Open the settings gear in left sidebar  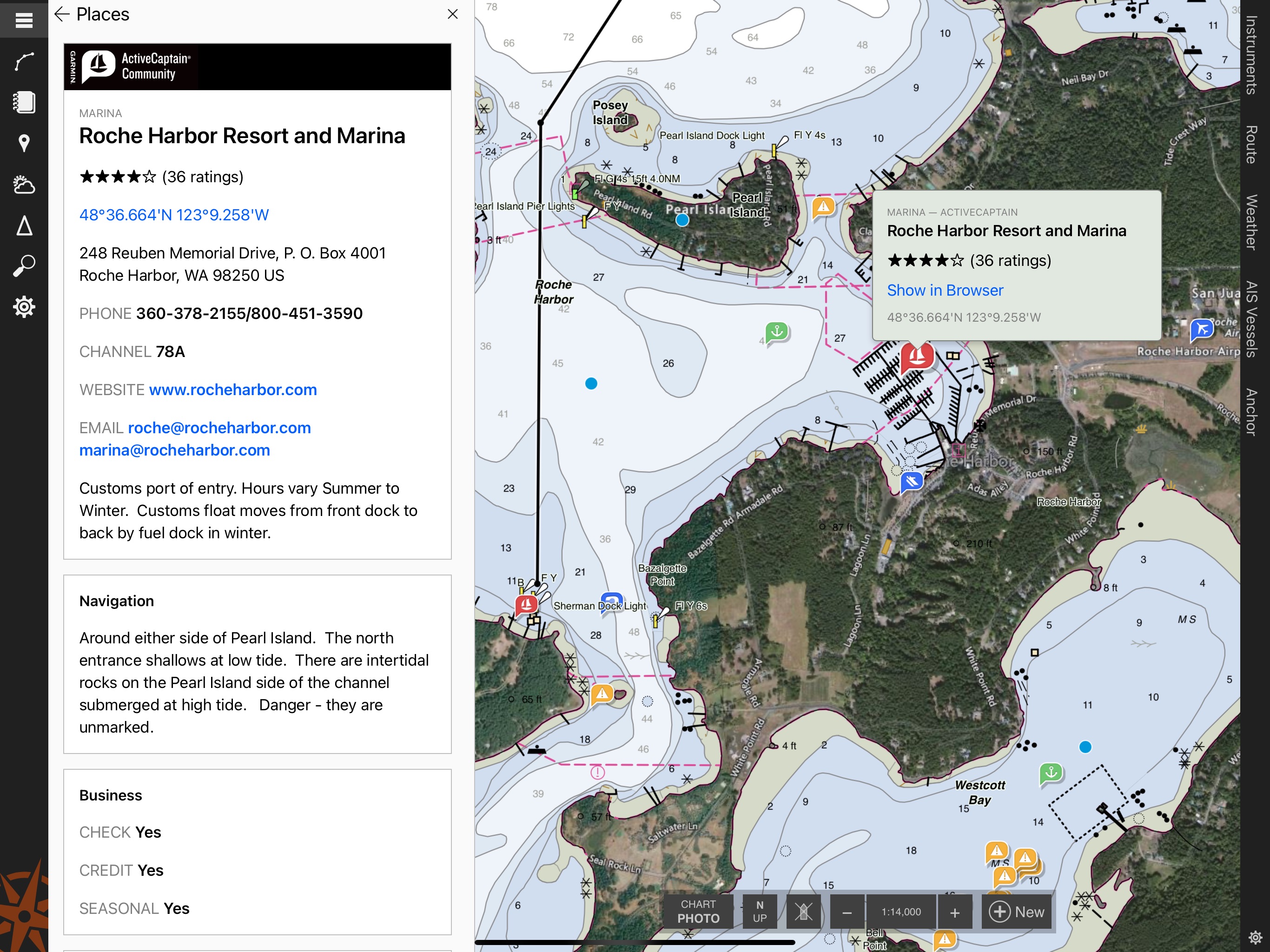[24, 307]
